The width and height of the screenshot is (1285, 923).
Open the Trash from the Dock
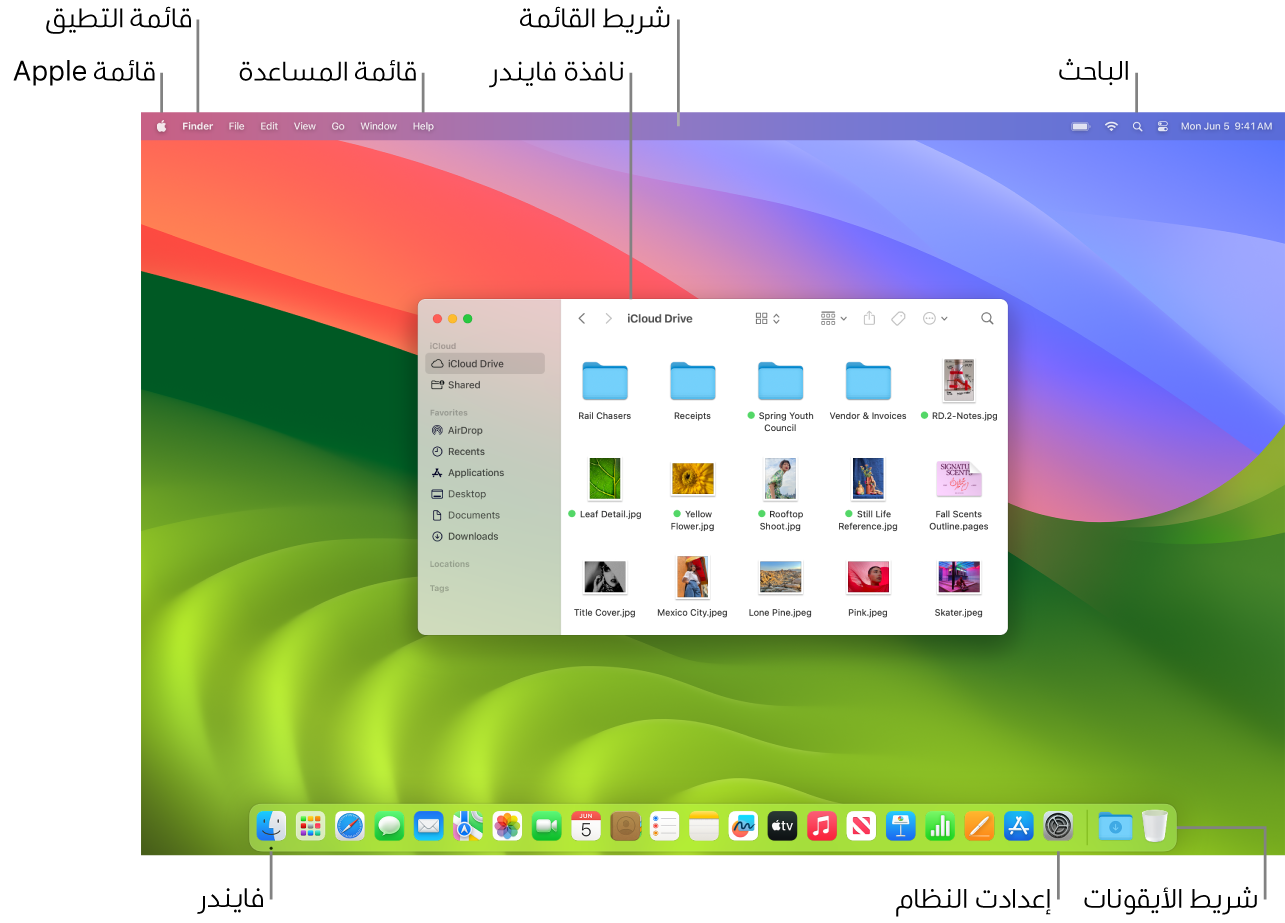(1155, 826)
